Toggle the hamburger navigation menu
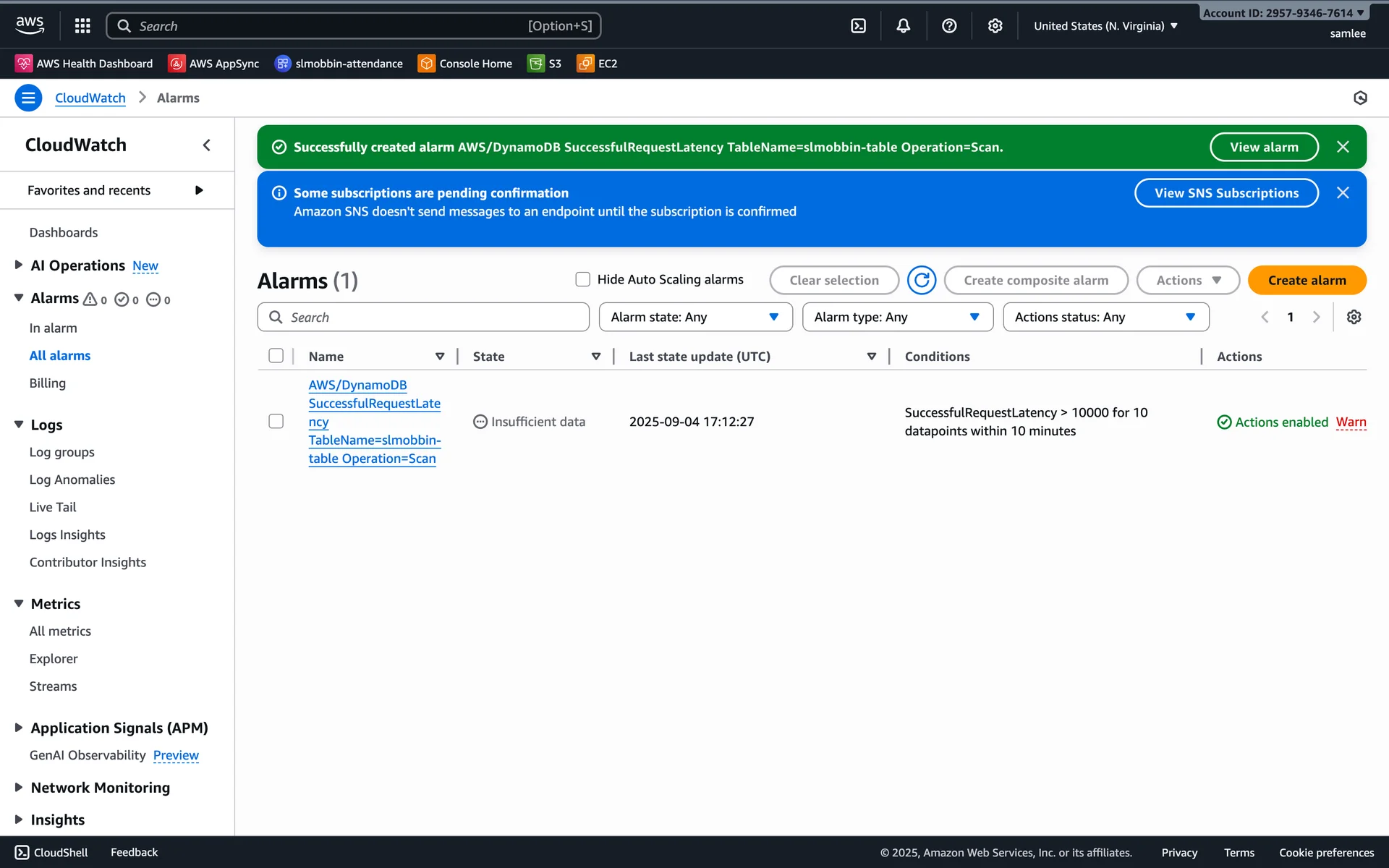The height and width of the screenshot is (868, 1389). click(28, 98)
